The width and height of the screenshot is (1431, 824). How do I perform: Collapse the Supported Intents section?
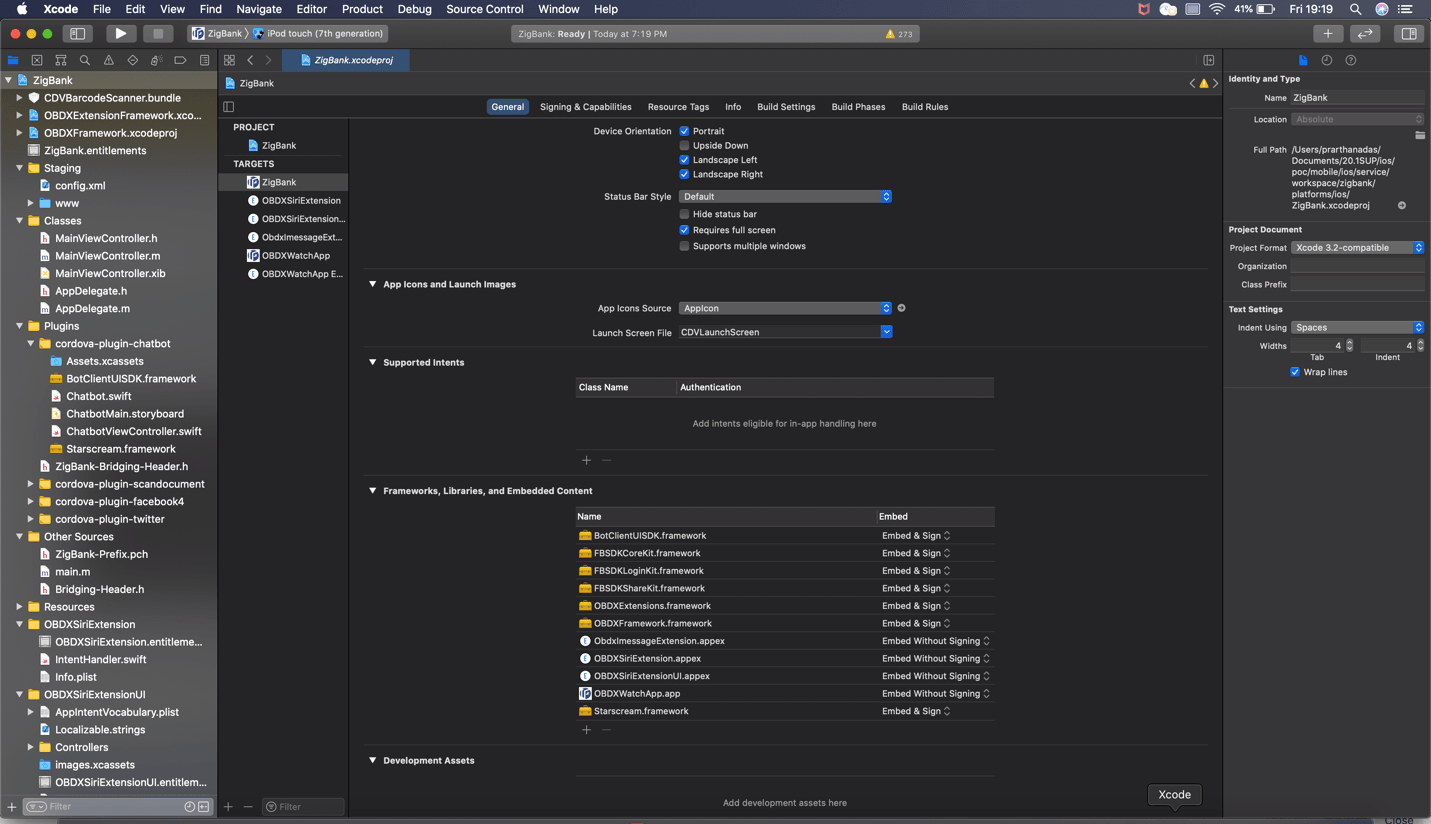click(x=373, y=362)
